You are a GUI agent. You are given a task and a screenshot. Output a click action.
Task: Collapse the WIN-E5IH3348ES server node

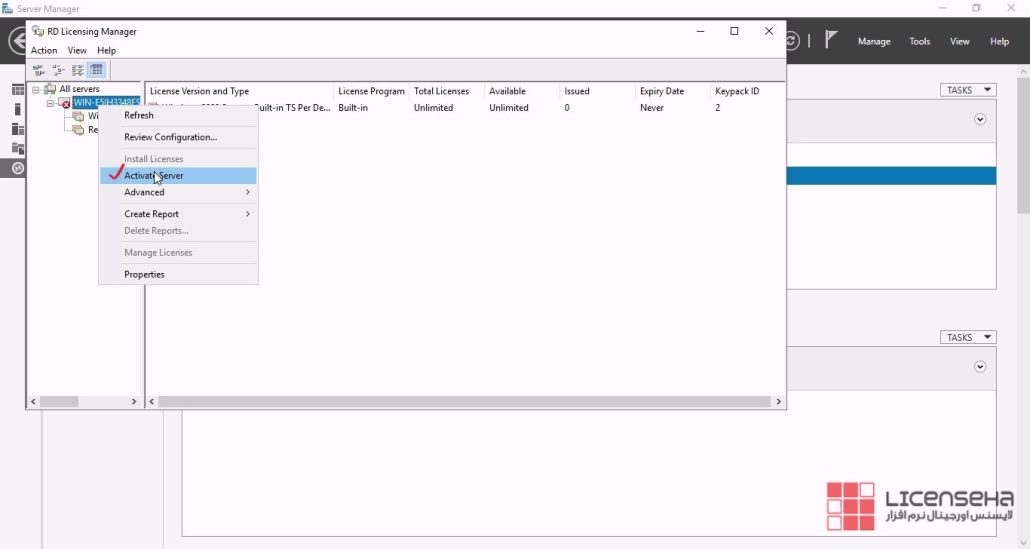(50, 103)
